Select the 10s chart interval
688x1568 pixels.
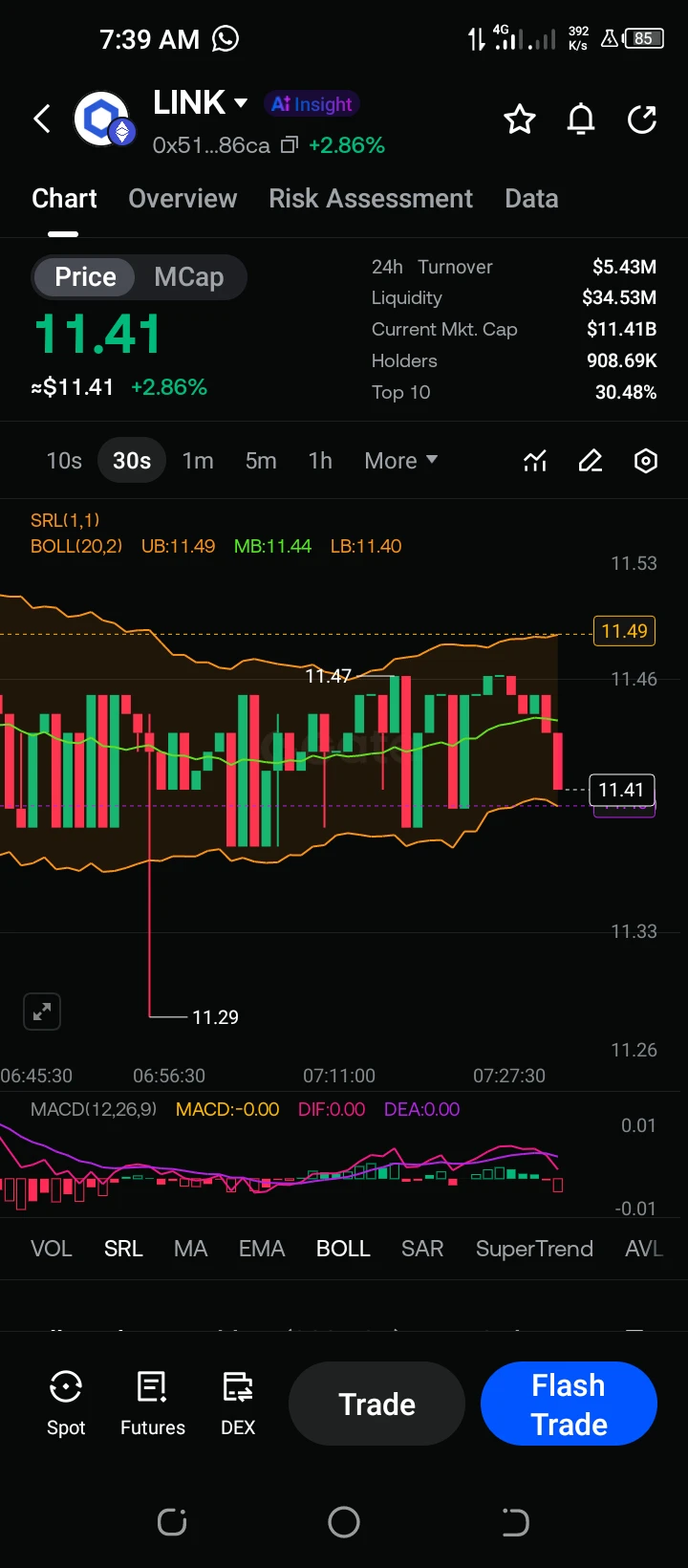[x=64, y=461]
